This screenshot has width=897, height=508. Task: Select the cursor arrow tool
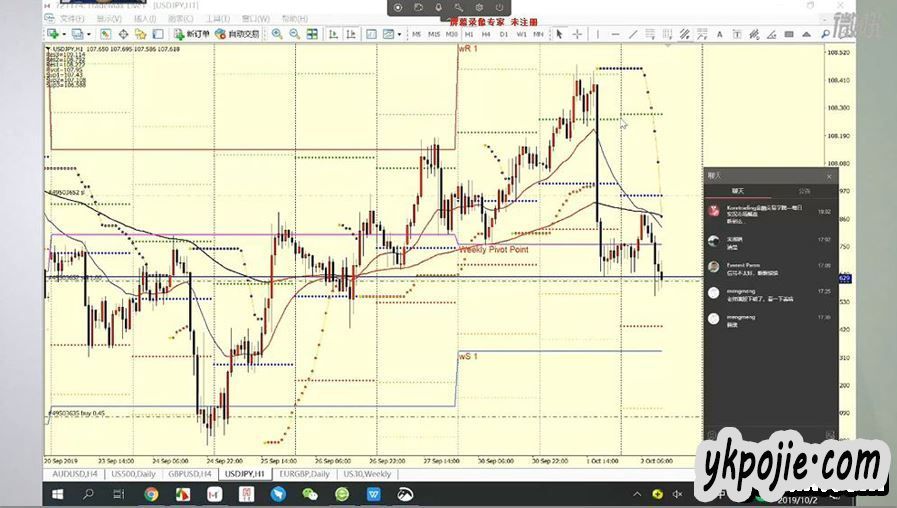pyautogui.click(x=559, y=34)
